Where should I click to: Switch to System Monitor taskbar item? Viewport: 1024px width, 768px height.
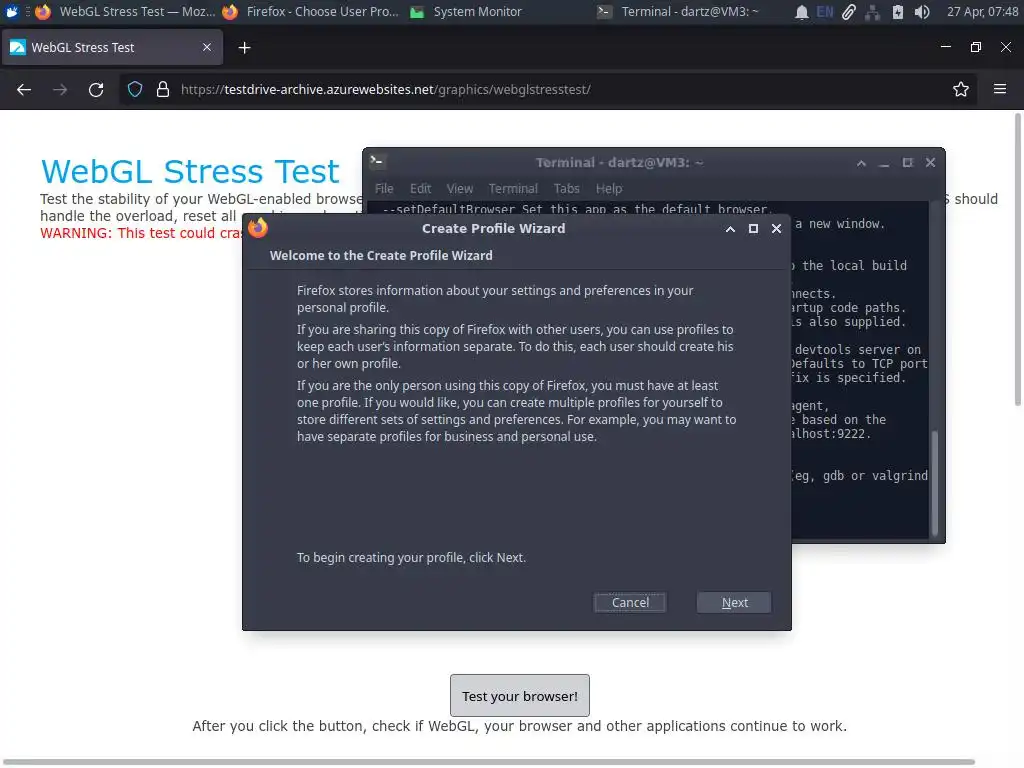(x=466, y=11)
